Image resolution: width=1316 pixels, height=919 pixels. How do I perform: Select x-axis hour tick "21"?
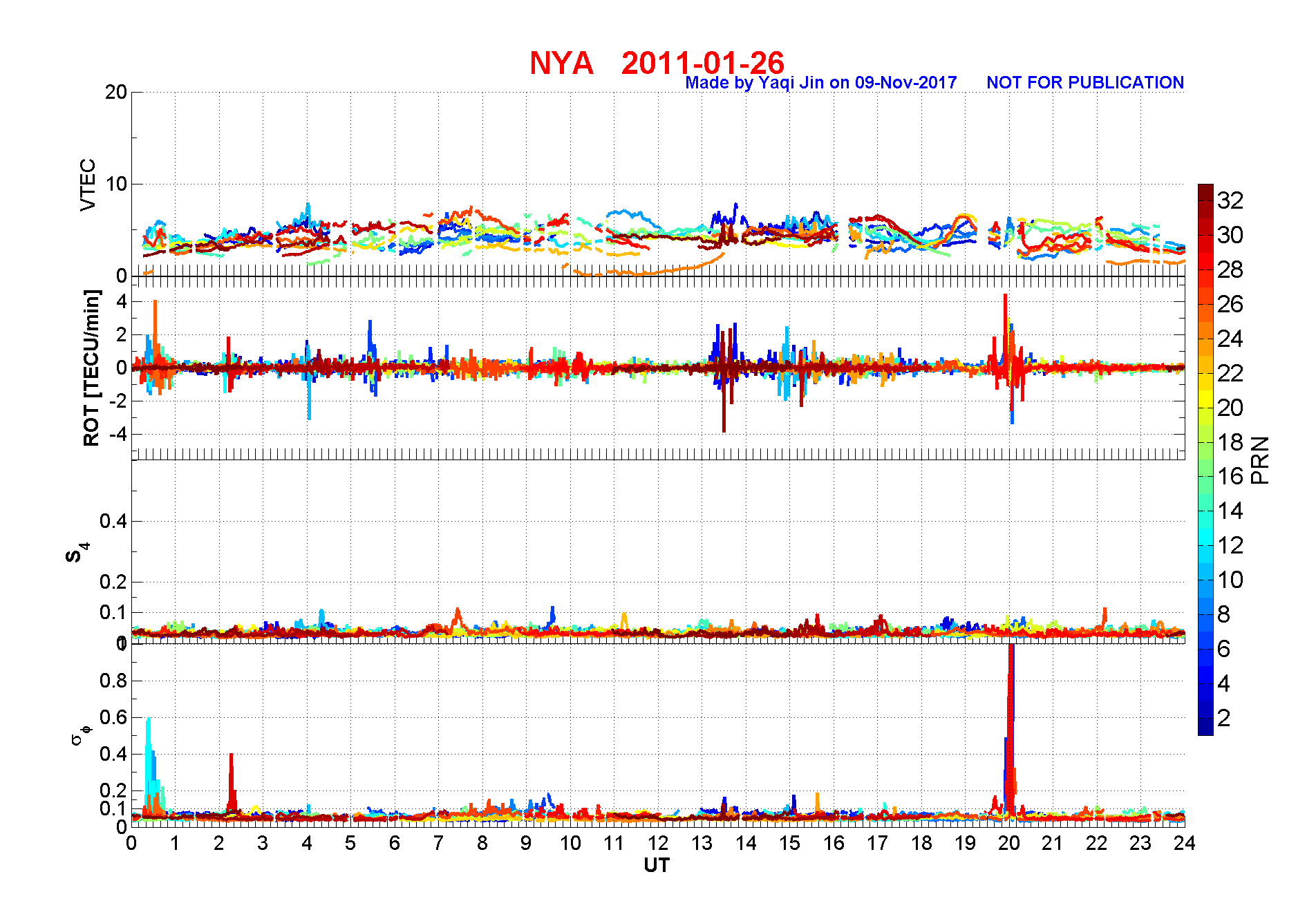point(1053,843)
